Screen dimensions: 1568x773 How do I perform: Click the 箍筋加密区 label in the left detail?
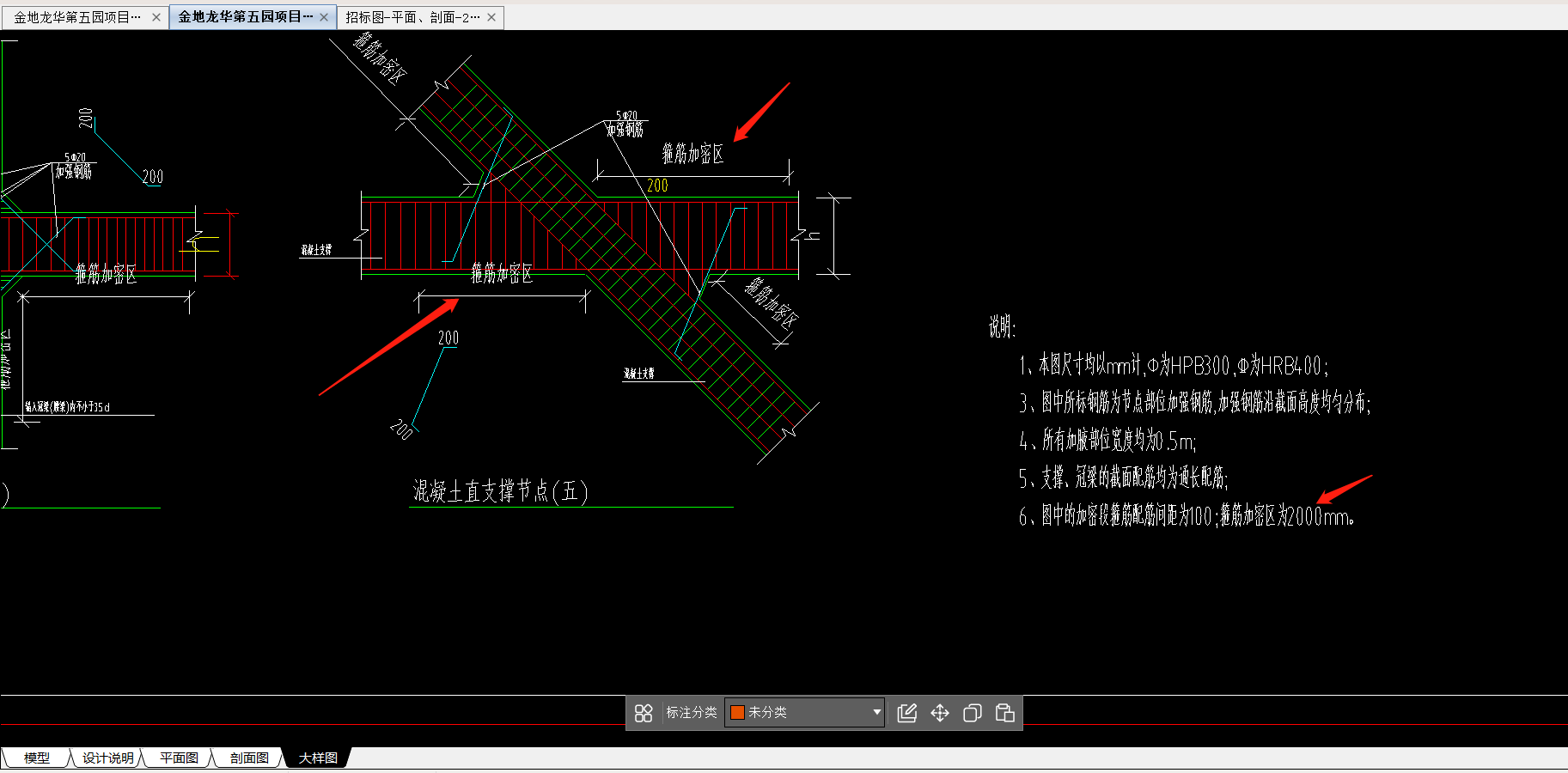point(106,274)
